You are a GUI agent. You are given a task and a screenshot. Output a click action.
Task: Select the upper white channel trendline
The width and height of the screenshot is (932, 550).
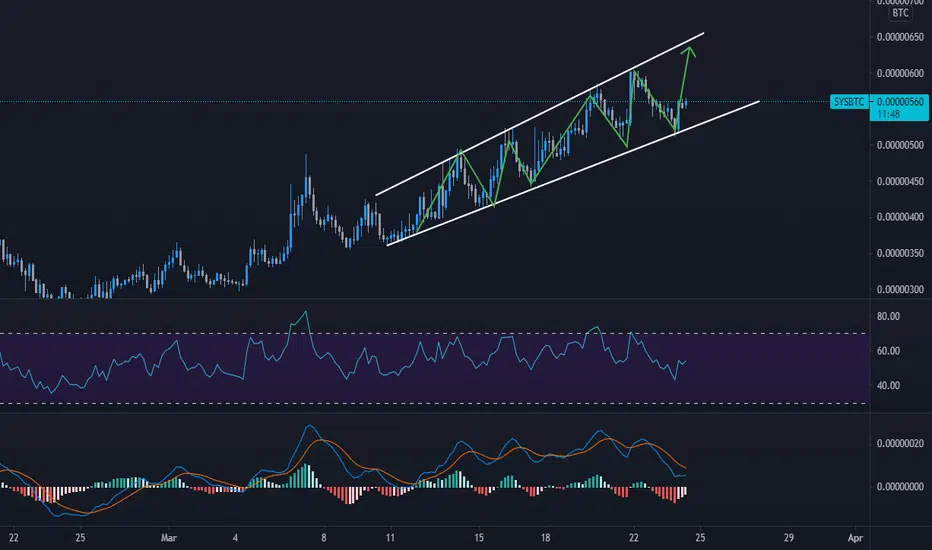pos(540,114)
